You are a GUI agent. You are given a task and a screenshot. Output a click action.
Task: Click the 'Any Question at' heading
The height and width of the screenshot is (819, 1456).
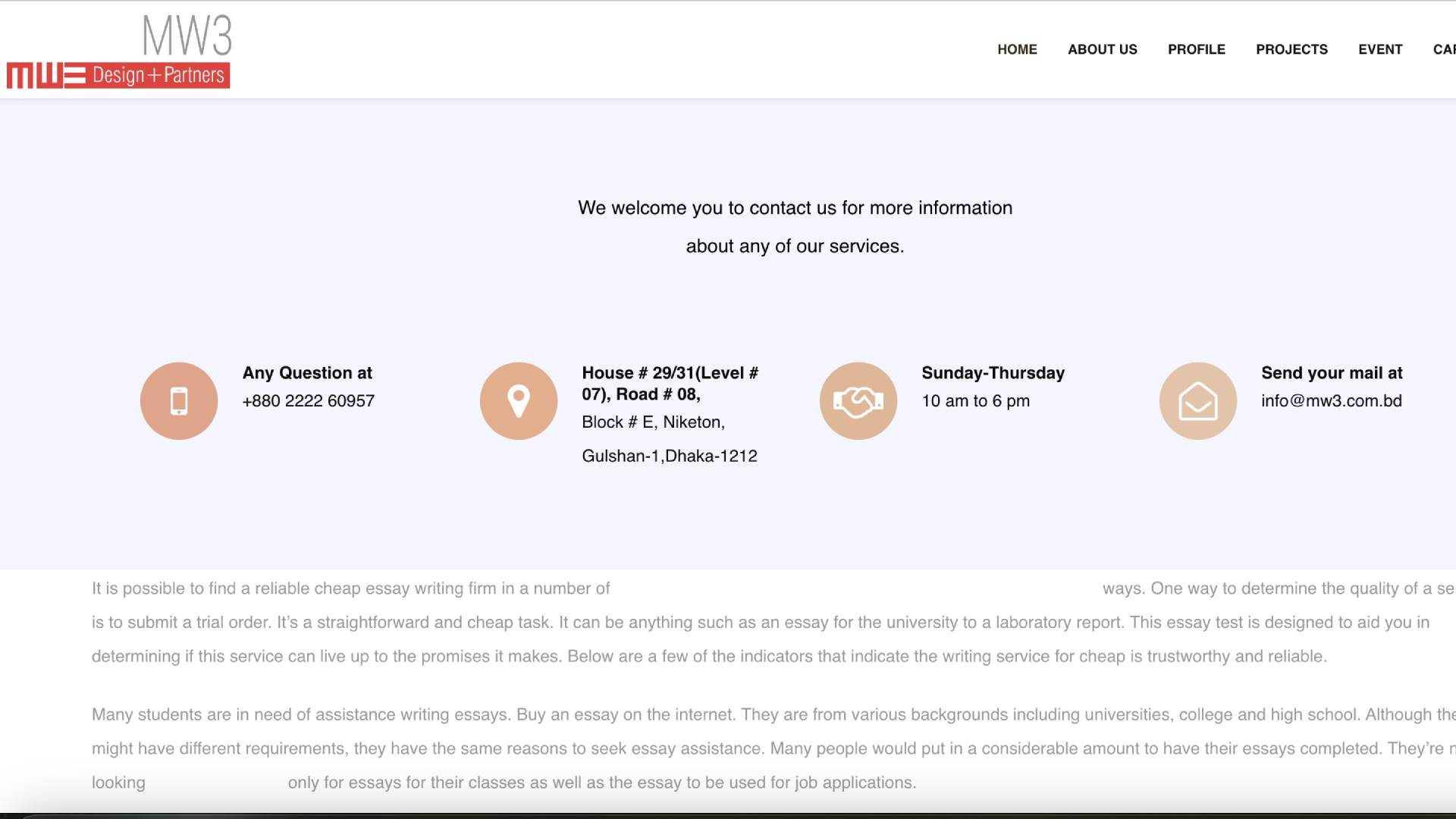click(307, 373)
